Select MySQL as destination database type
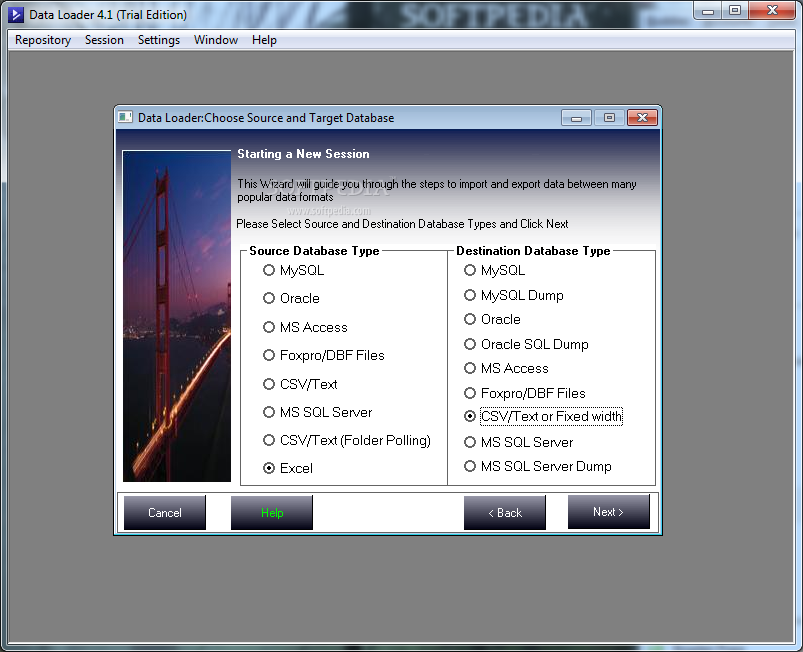 [x=494, y=270]
